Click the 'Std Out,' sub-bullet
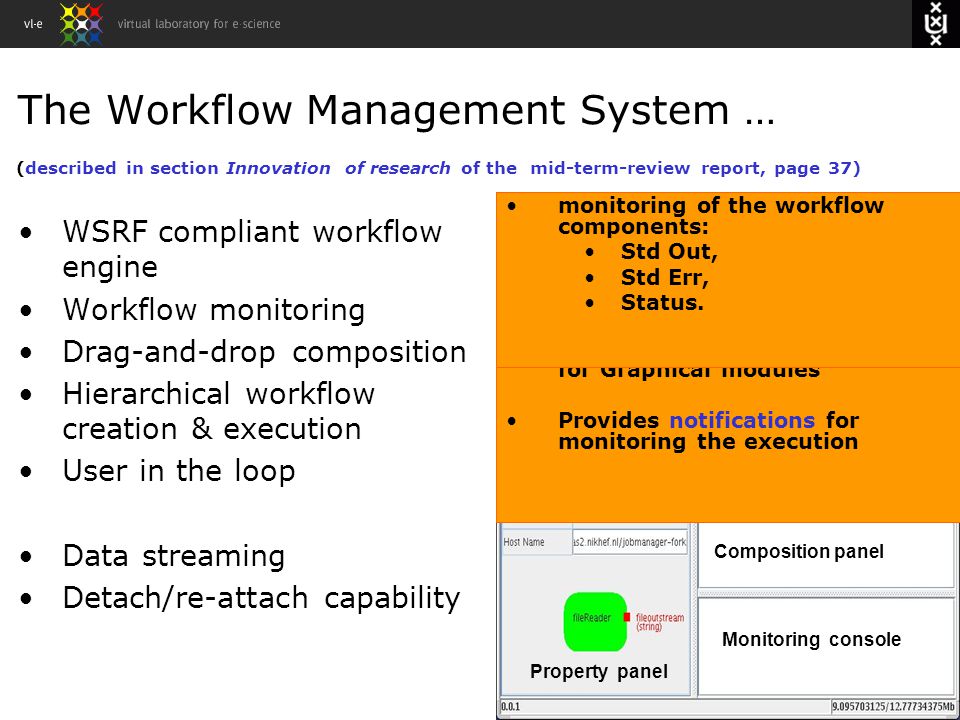This screenshot has width=960, height=720. pyautogui.click(x=669, y=252)
